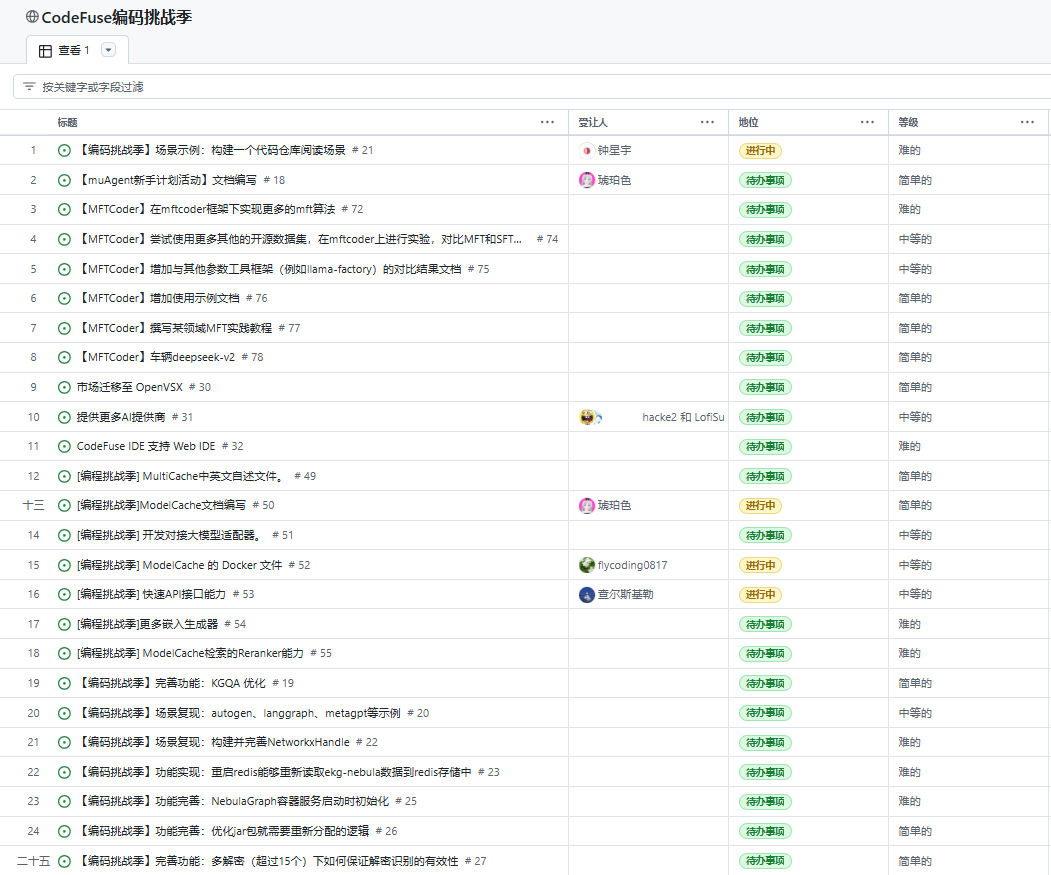Click 查尔斯基勒 assignee avatar

pyautogui.click(x=586, y=594)
